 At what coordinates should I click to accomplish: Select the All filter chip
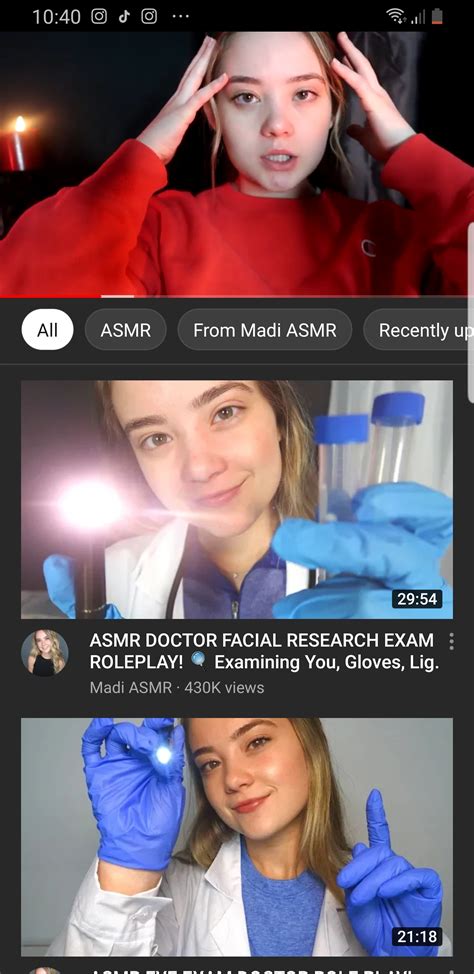point(47,330)
